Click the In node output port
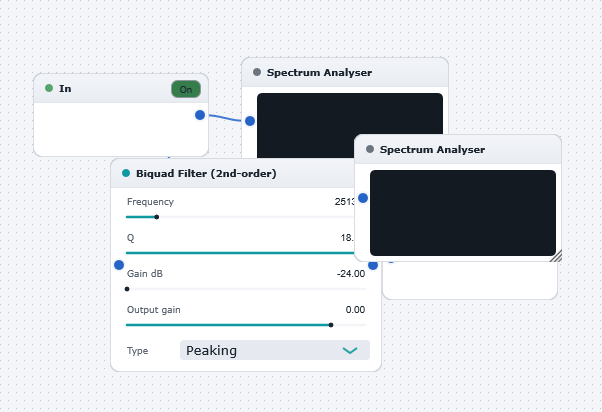The image size is (602, 412). tap(200, 115)
